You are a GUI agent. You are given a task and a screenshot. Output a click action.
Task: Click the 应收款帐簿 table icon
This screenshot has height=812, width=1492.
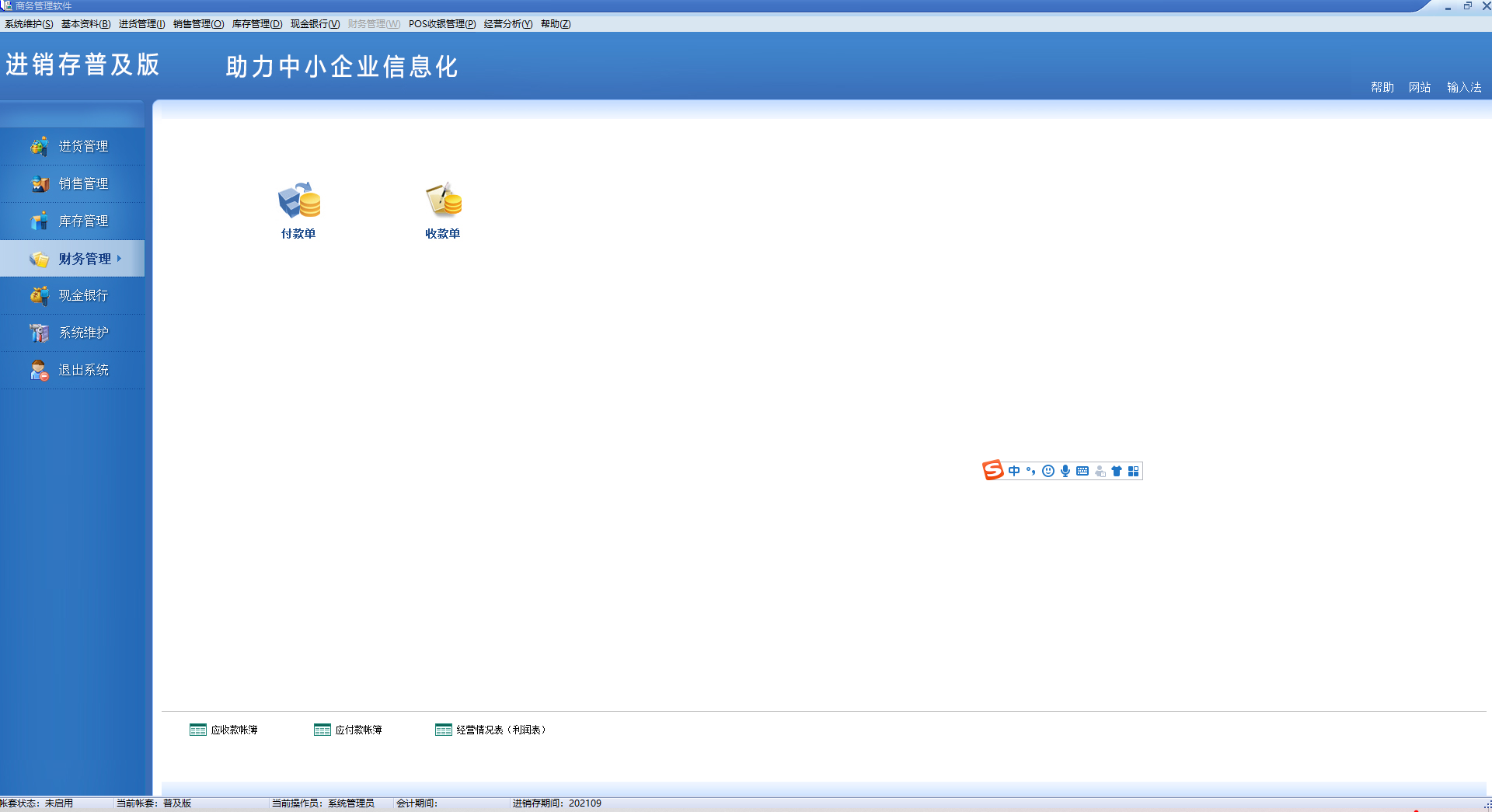coord(197,730)
